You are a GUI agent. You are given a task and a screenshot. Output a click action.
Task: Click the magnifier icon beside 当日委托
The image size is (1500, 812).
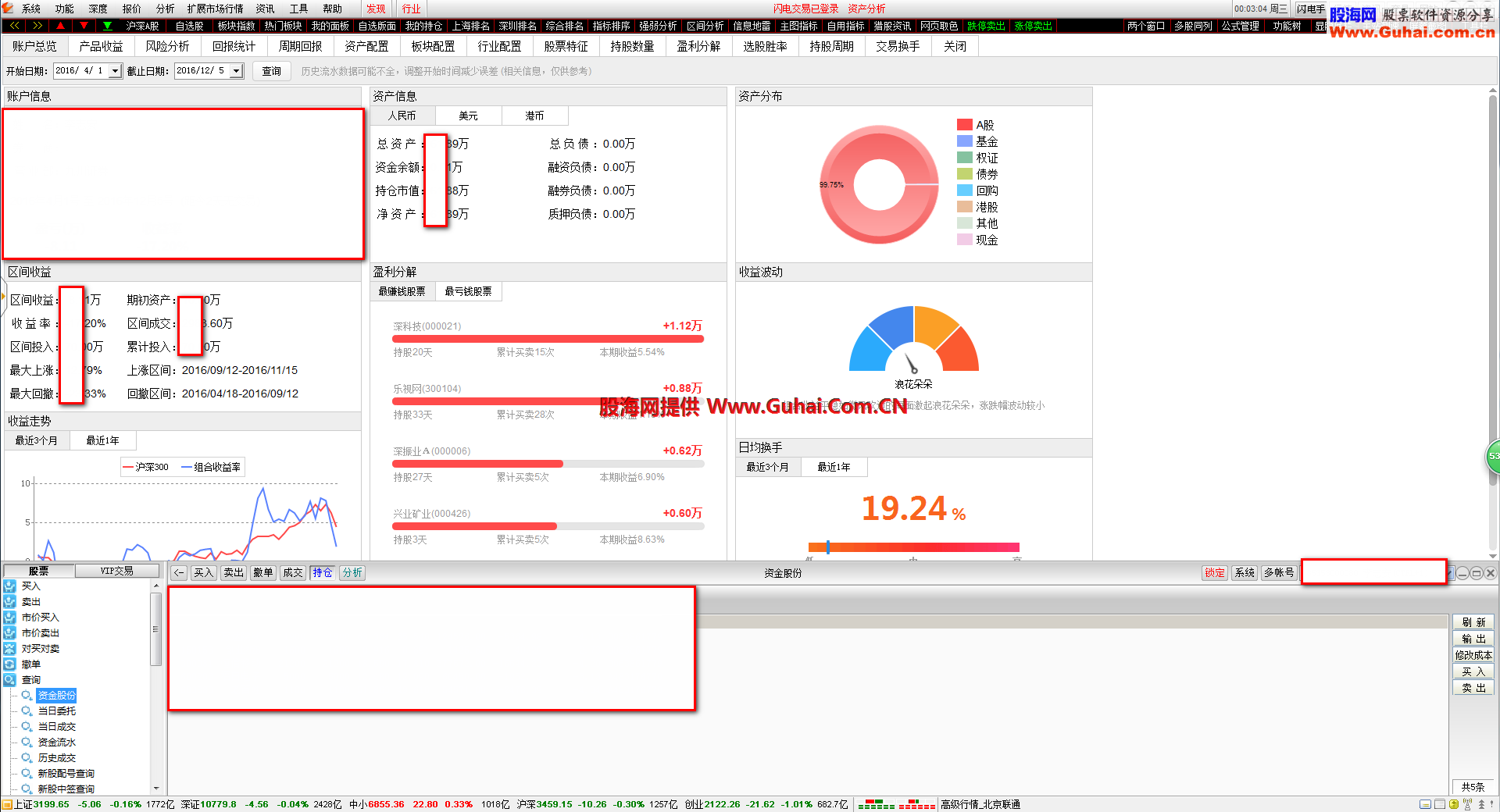tap(27, 711)
